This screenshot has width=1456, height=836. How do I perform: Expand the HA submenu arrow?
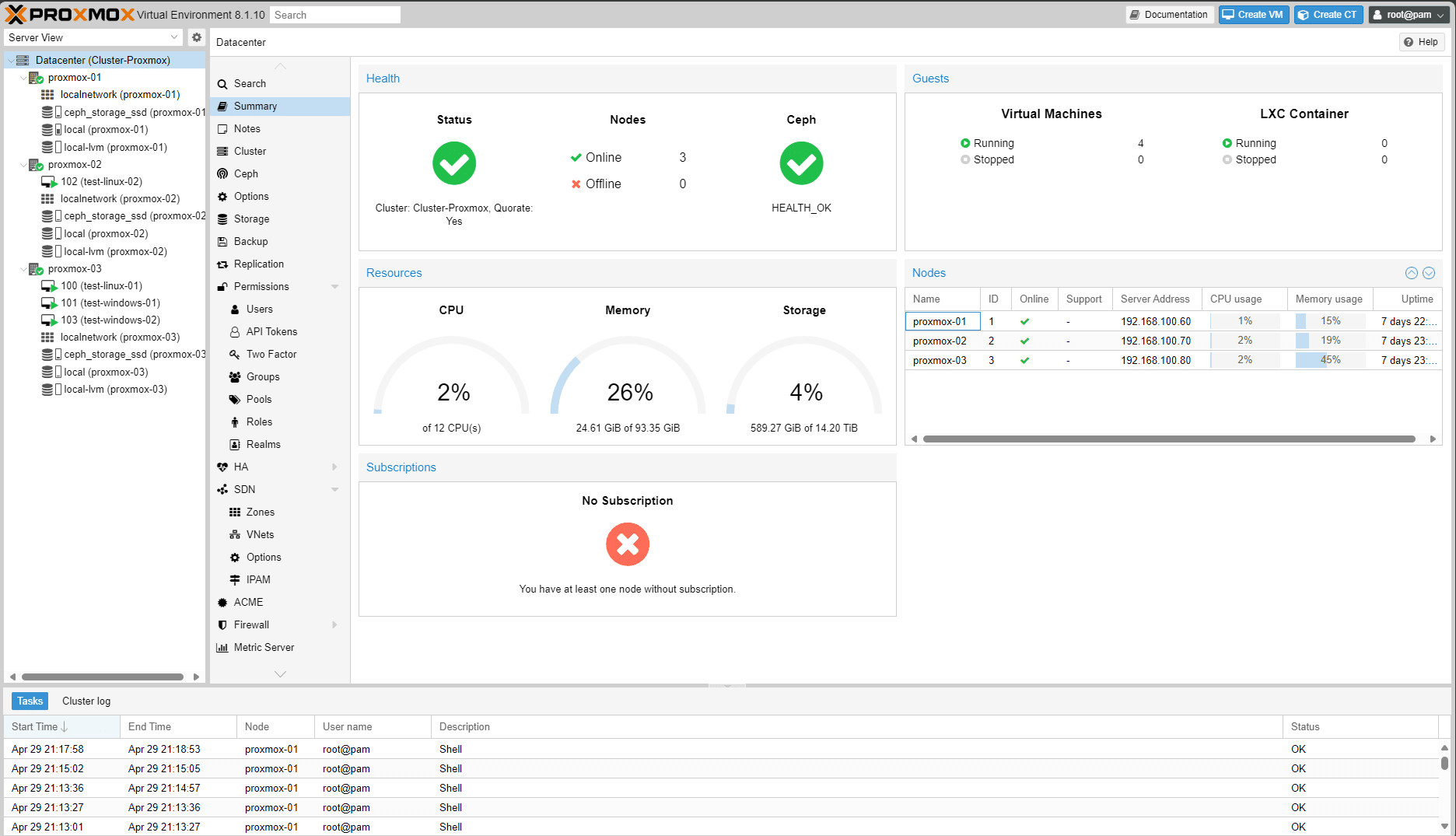pos(335,467)
